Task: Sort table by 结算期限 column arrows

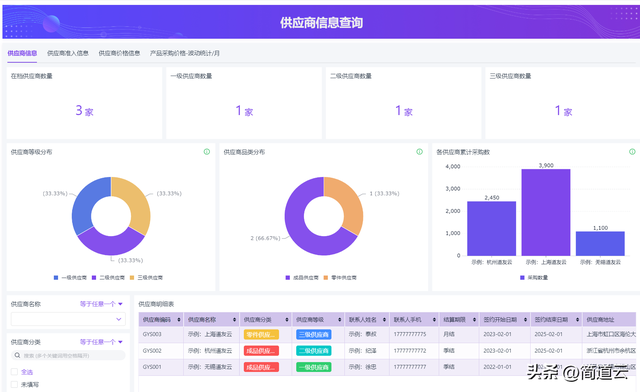Action: tap(474, 320)
